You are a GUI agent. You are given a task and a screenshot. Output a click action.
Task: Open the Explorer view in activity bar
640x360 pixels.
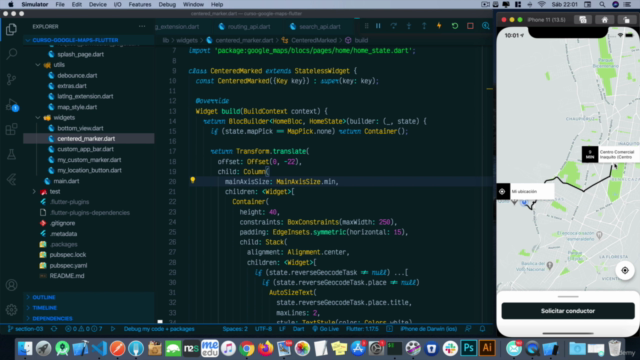tap(11, 29)
